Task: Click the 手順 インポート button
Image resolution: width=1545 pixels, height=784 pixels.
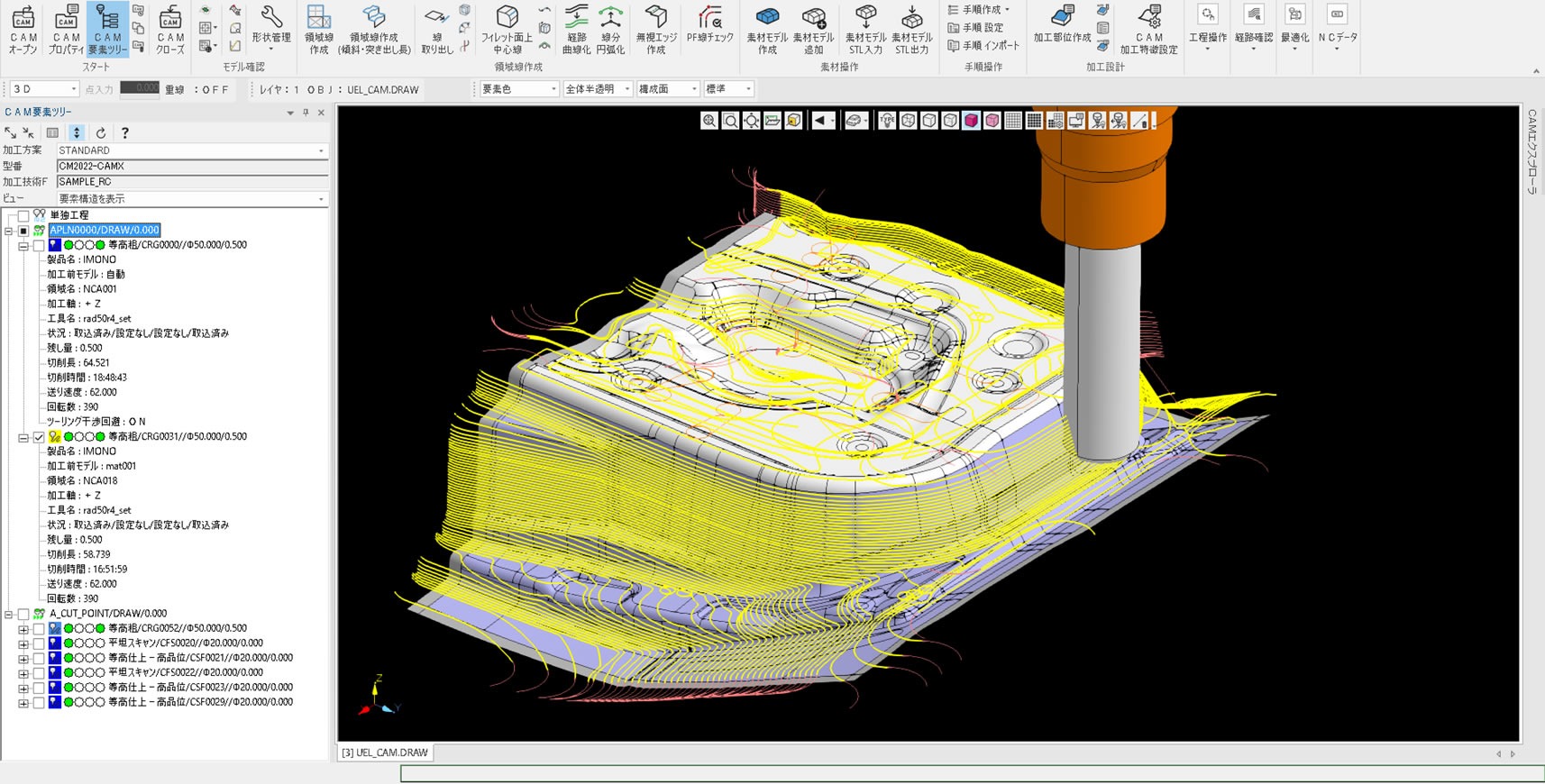Action: click(983, 45)
